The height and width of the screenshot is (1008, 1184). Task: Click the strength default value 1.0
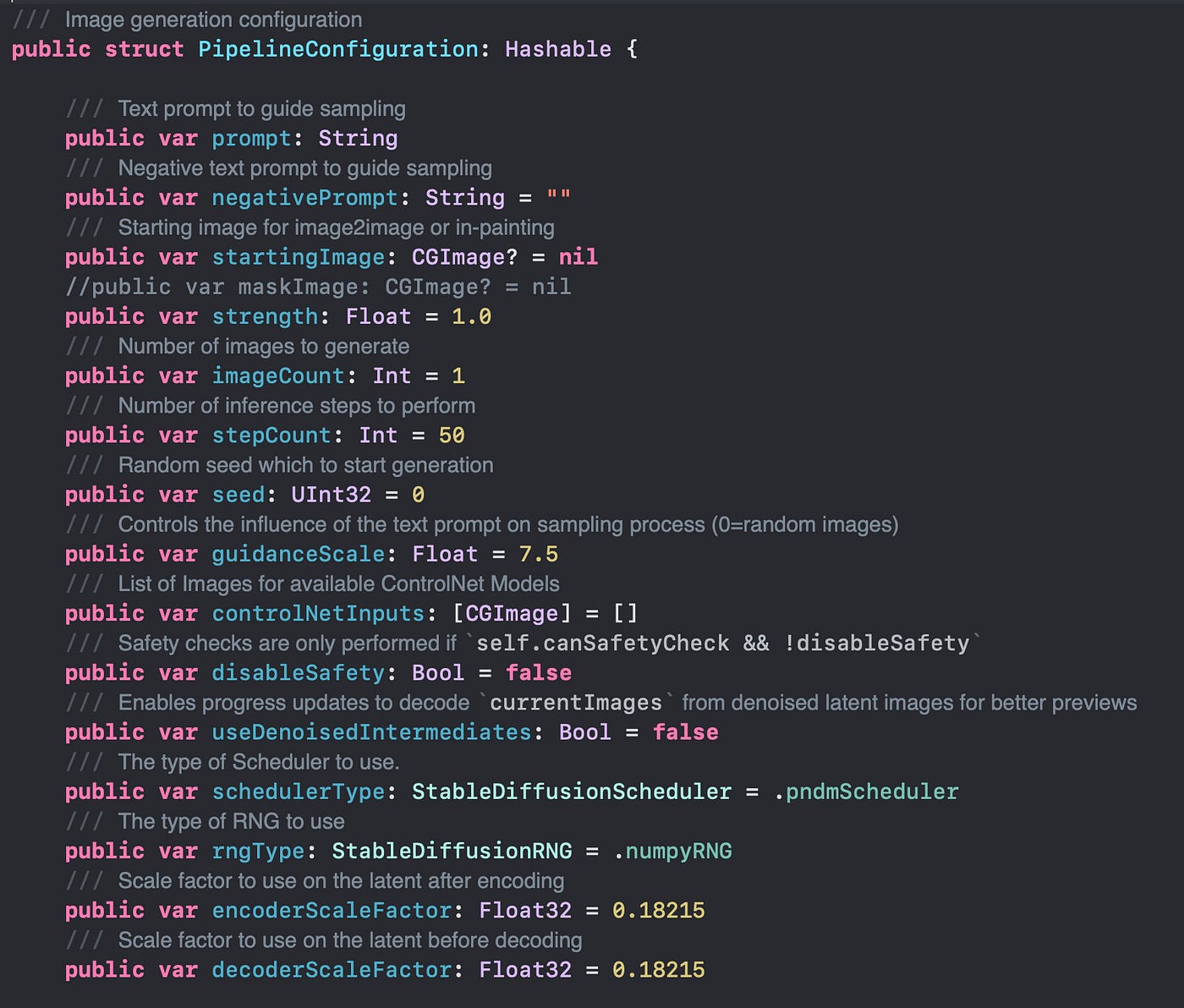[x=470, y=316]
